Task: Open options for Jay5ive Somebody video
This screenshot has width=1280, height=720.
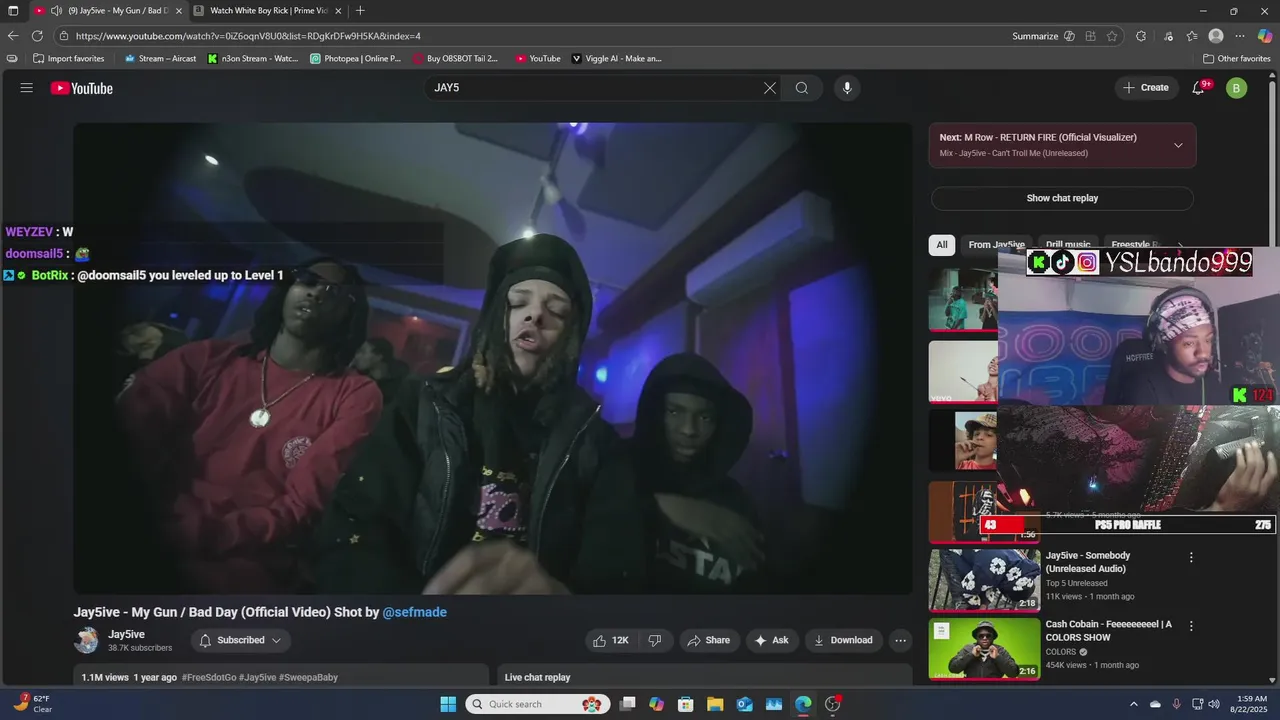Action: pos(1191,557)
